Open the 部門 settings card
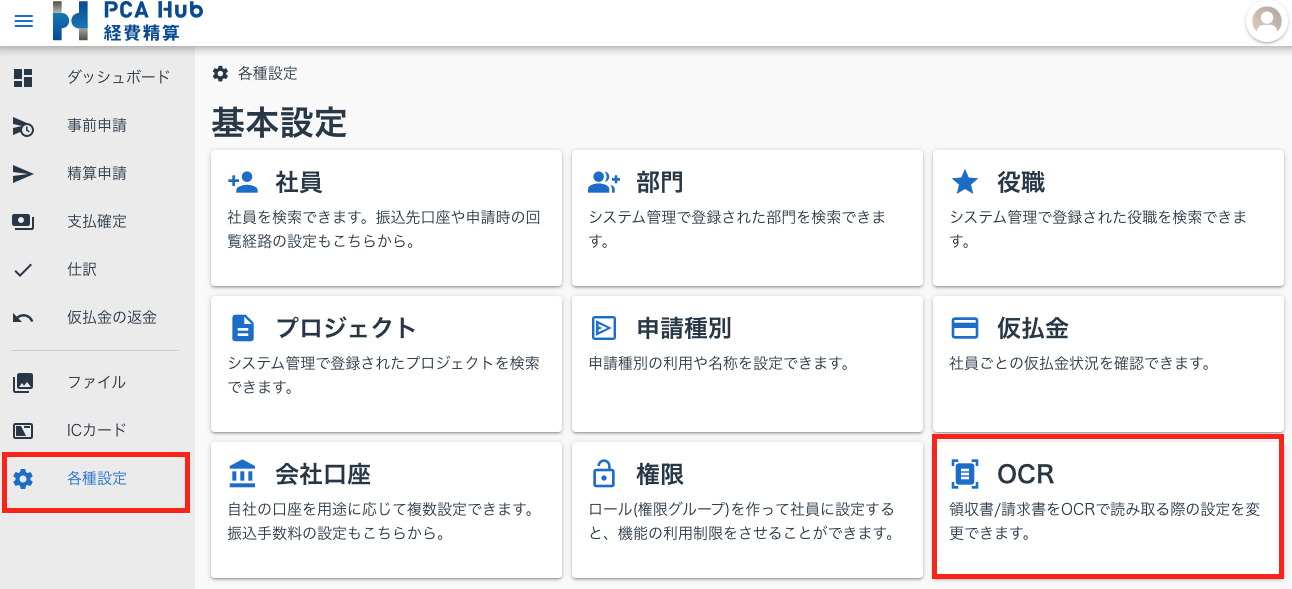The image size is (1292, 589). [x=747, y=217]
